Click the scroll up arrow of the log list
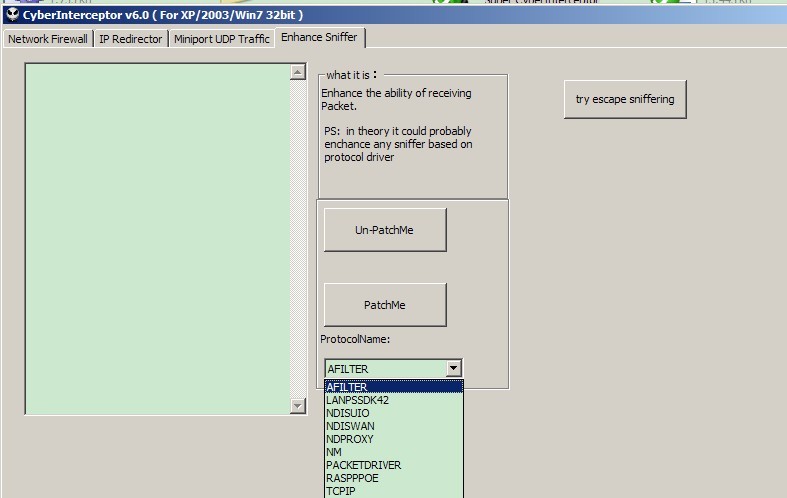Screen dimensions: 787x498 click(297, 72)
